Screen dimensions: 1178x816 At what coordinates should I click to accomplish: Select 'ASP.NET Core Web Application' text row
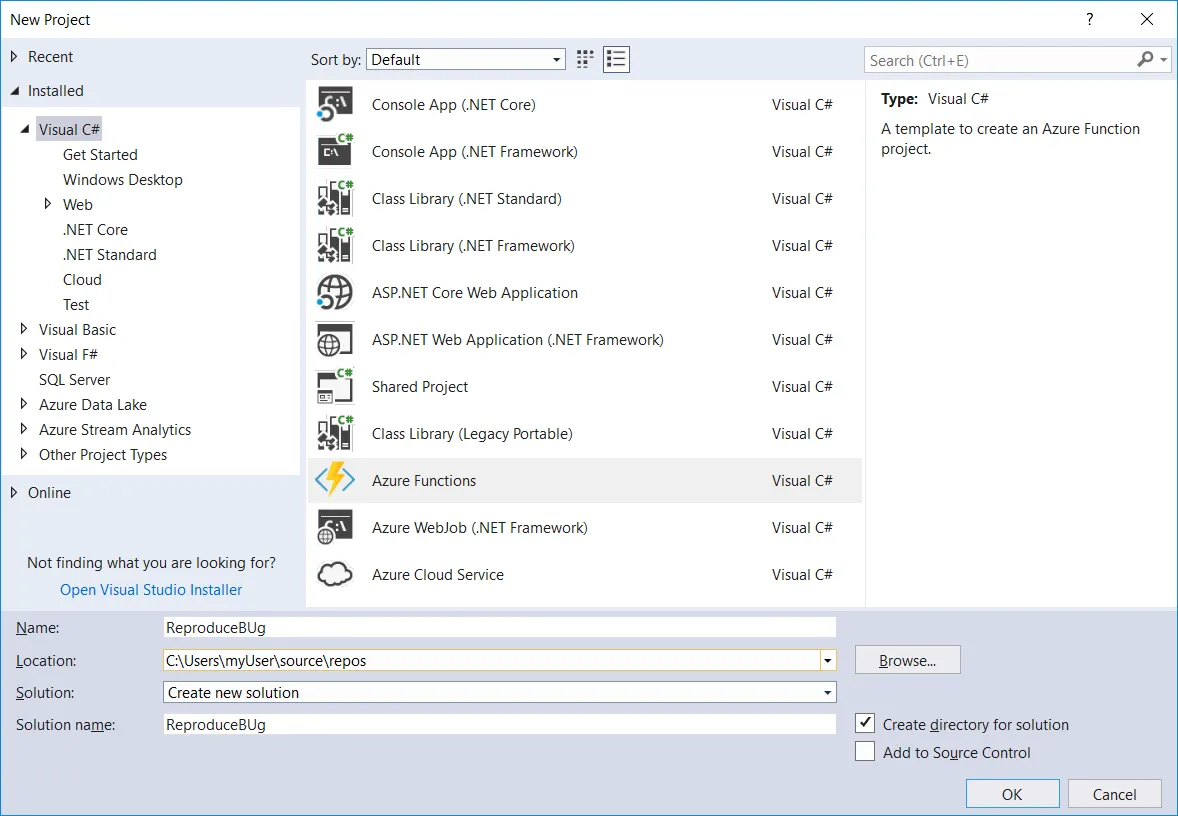pyautogui.click(x=475, y=293)
